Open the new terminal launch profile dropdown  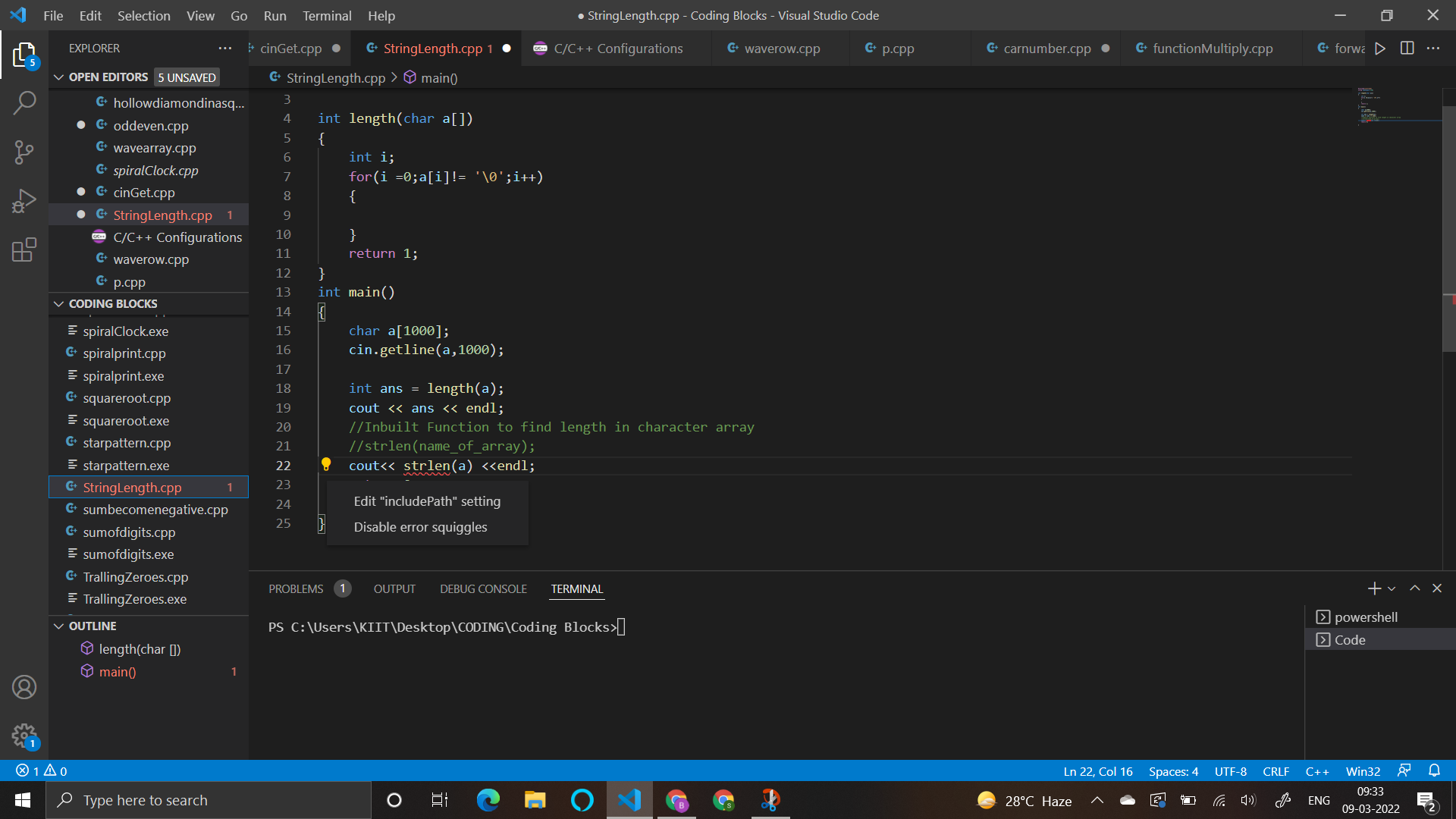(x=1392, y=588)
